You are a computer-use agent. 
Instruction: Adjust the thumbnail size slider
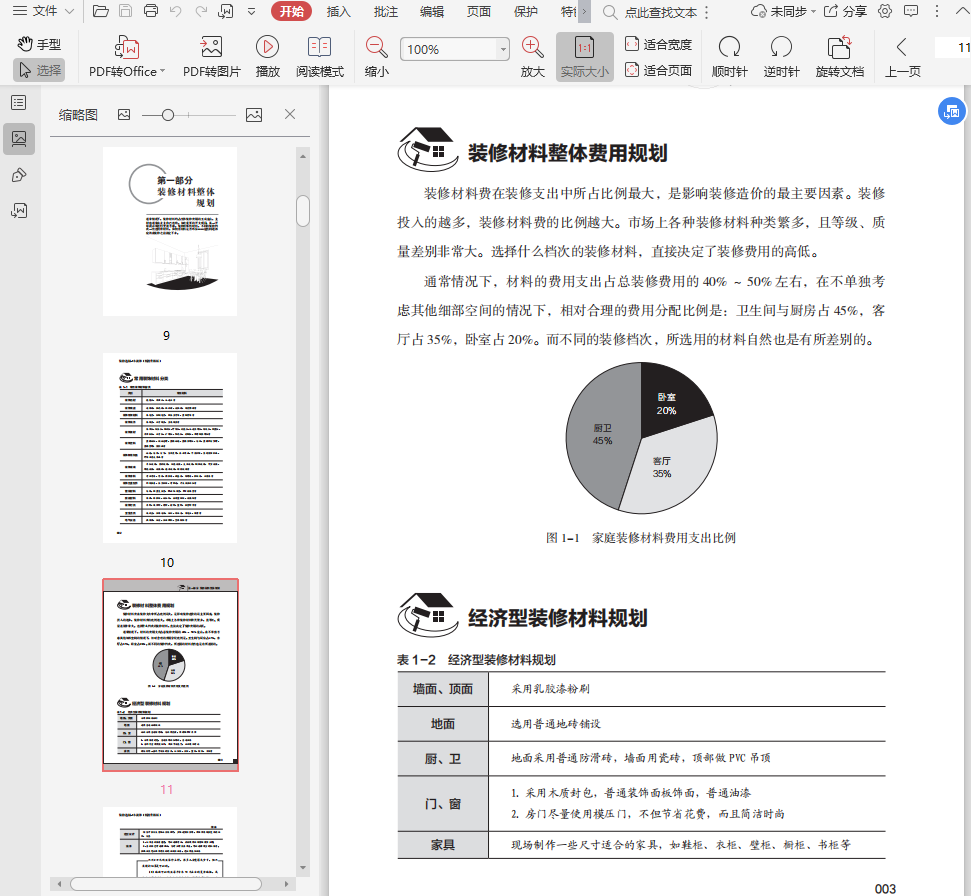[x=168, y=115]
